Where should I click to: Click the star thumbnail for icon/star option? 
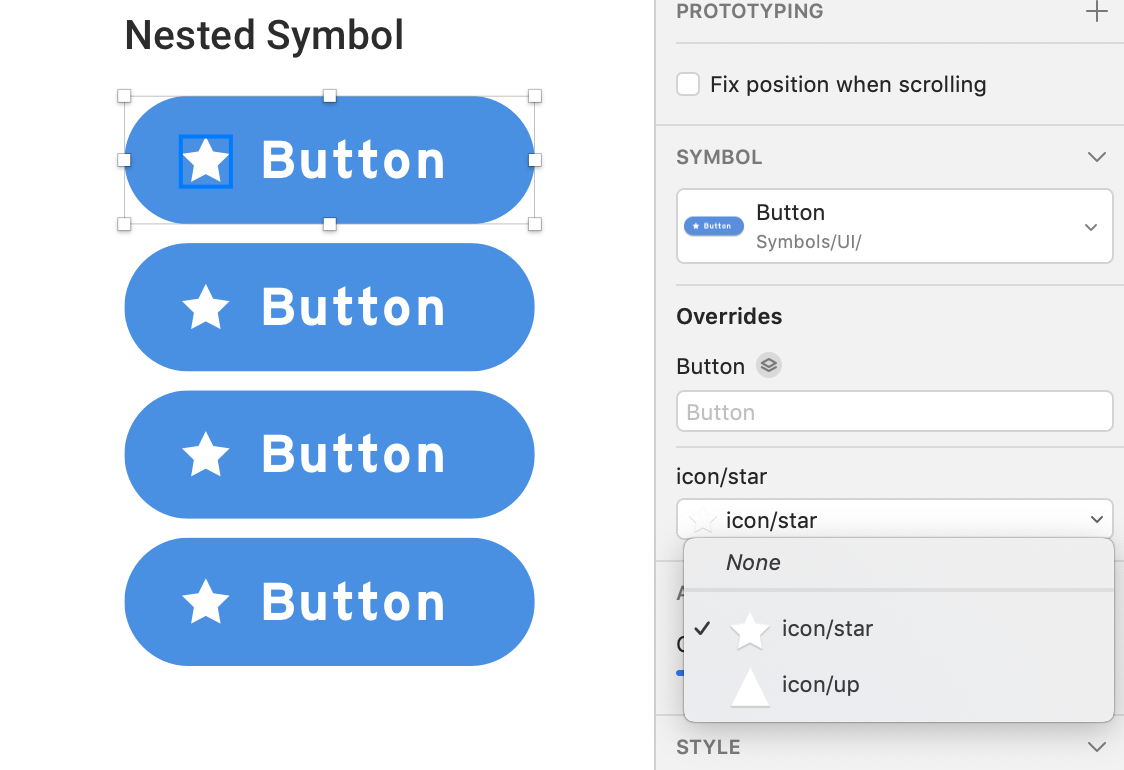pyautogui.click(x=750, y=629)
